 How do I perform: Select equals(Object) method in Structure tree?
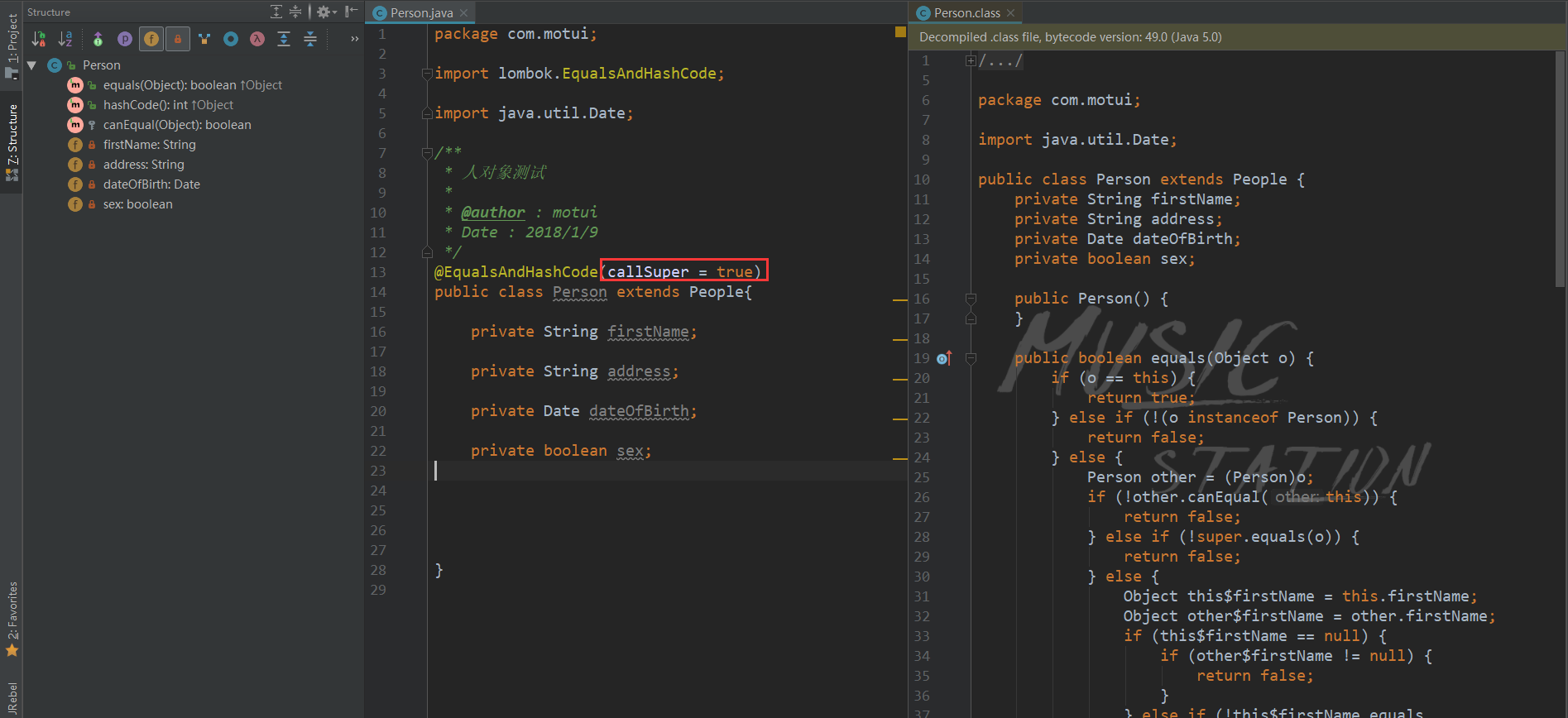pyautogui.click(x=193, y=85)
